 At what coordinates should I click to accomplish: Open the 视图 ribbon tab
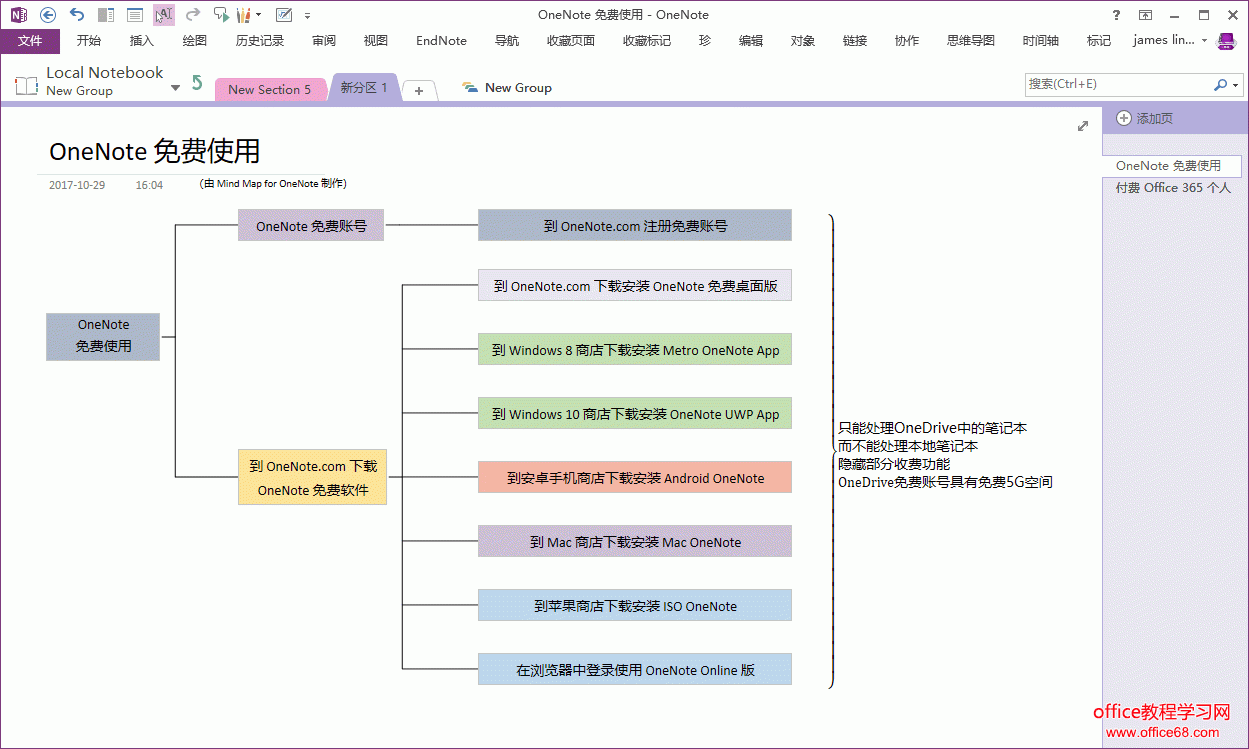376,41
